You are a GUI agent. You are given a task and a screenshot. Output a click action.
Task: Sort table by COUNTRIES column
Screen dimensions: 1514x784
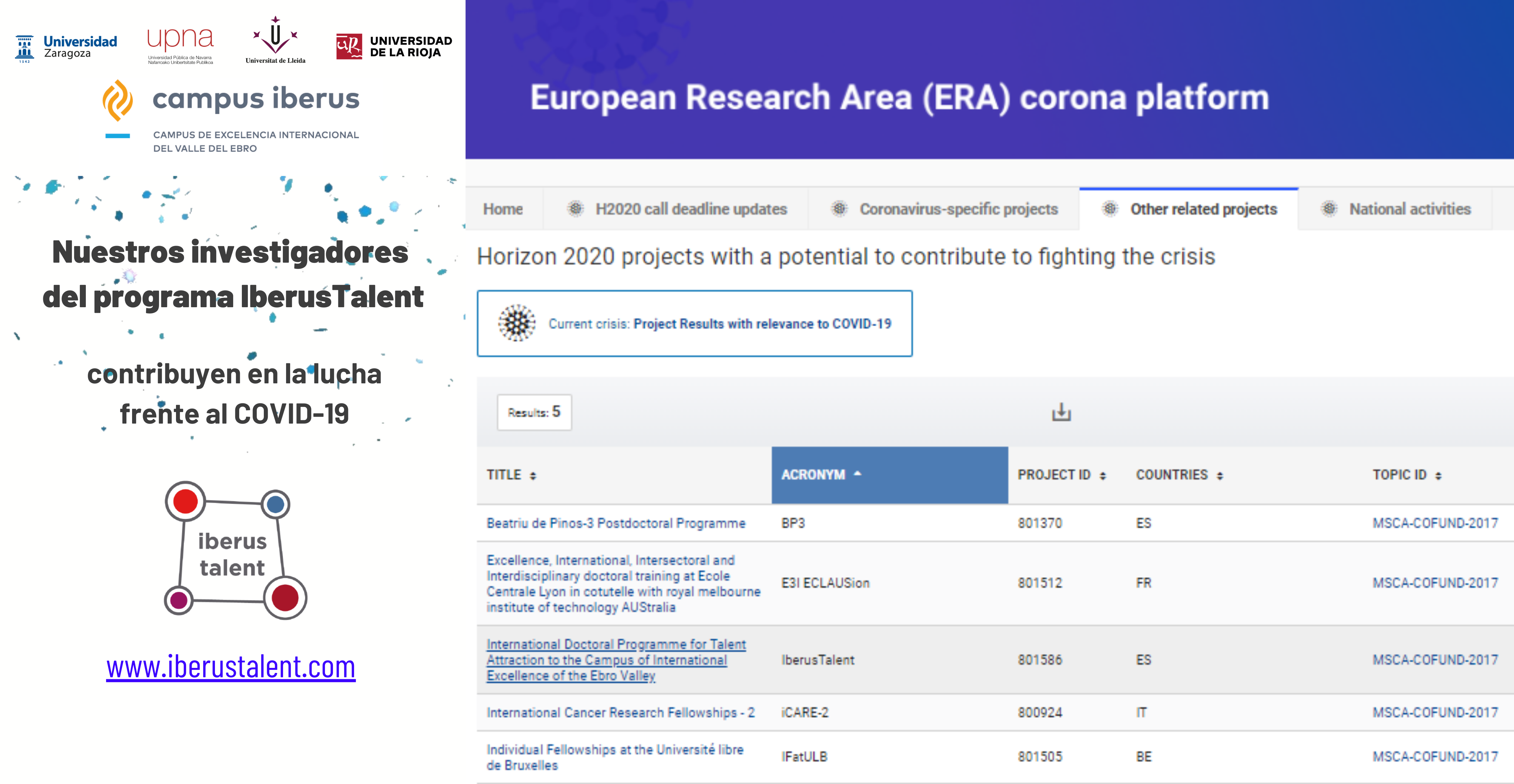click(x=1179, y=475)
